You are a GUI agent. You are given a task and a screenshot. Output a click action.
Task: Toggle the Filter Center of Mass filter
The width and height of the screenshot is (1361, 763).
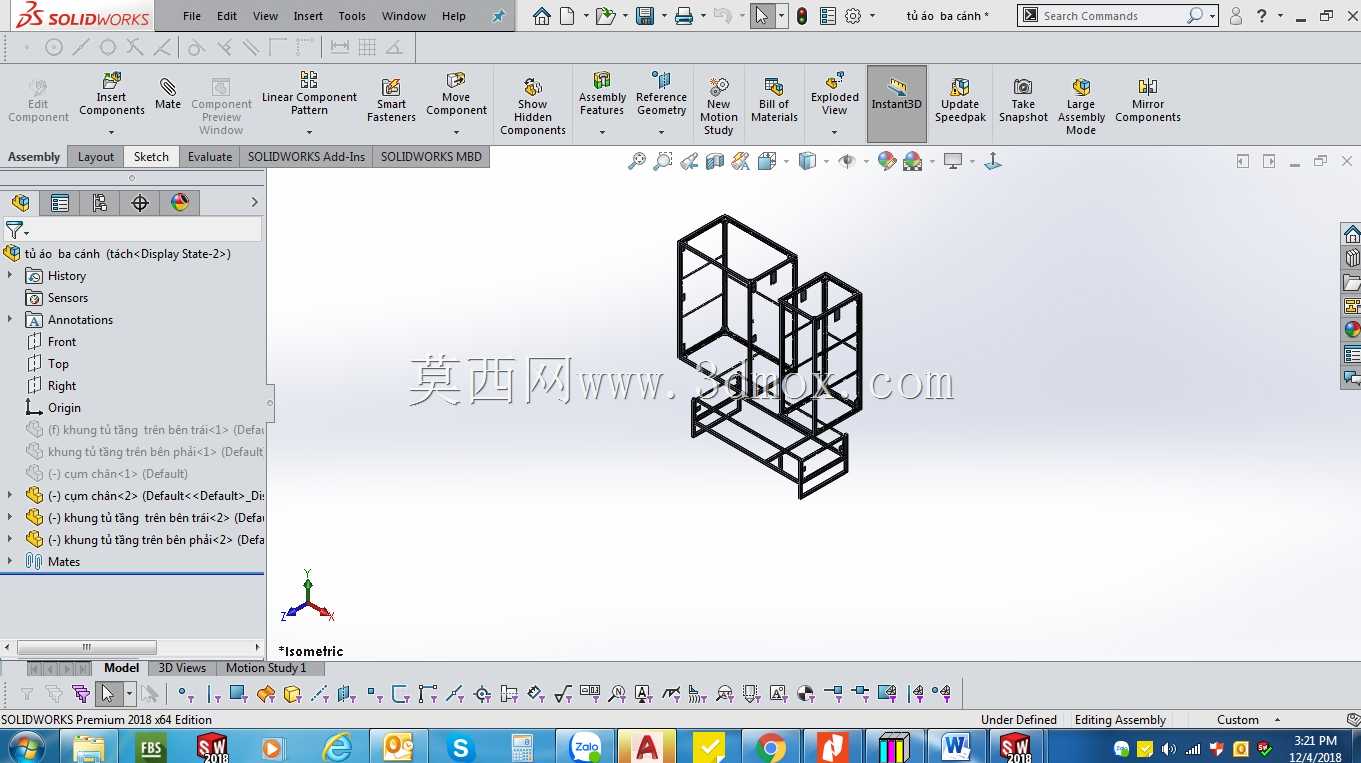pyautogui.click(x=806, y=693)
